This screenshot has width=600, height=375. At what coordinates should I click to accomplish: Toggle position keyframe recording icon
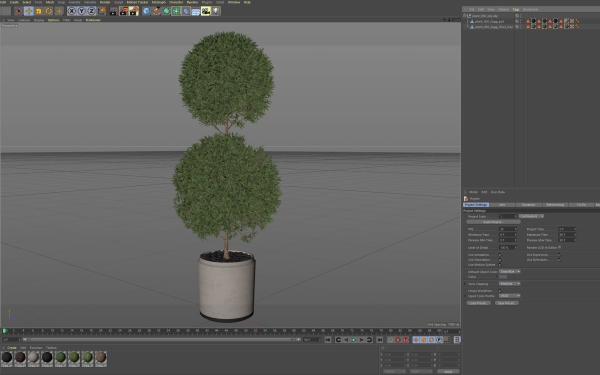pyautogui.click(x=416, y=340)
